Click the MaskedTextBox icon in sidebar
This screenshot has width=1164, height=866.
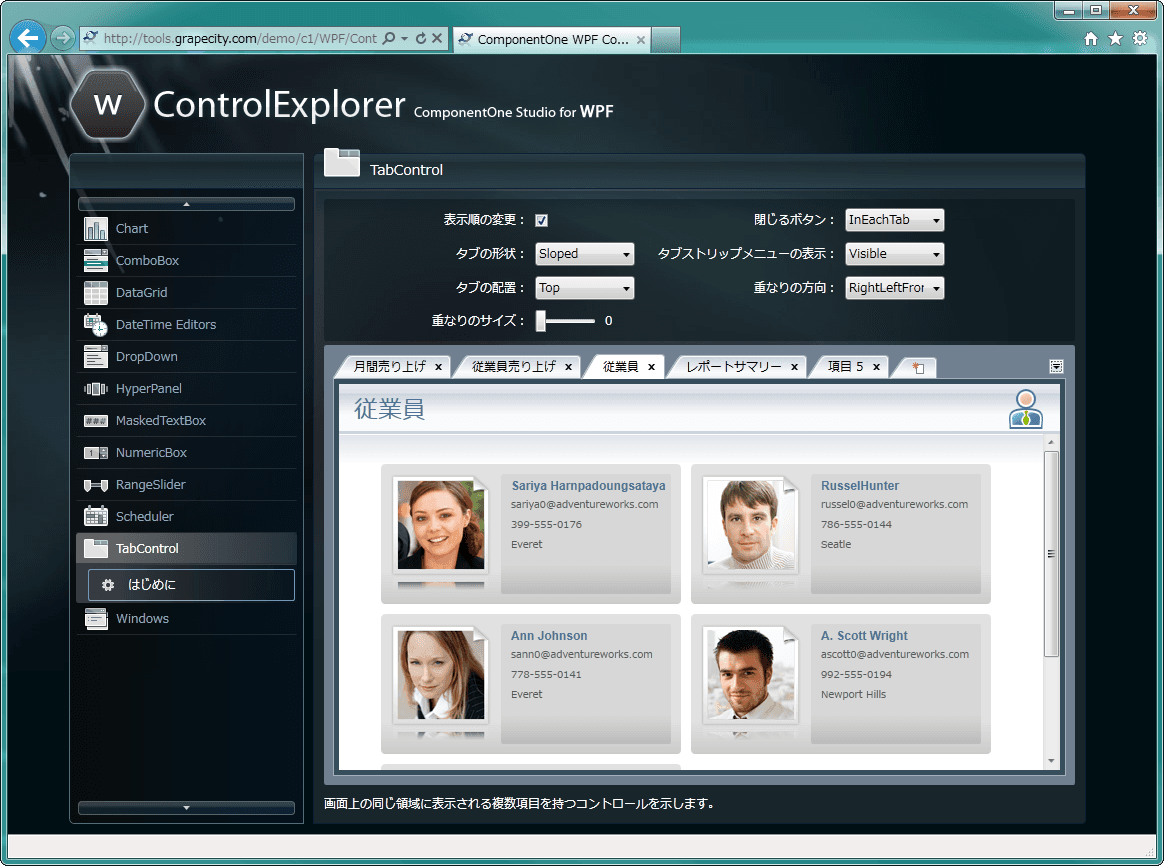[x=96, y=421]
